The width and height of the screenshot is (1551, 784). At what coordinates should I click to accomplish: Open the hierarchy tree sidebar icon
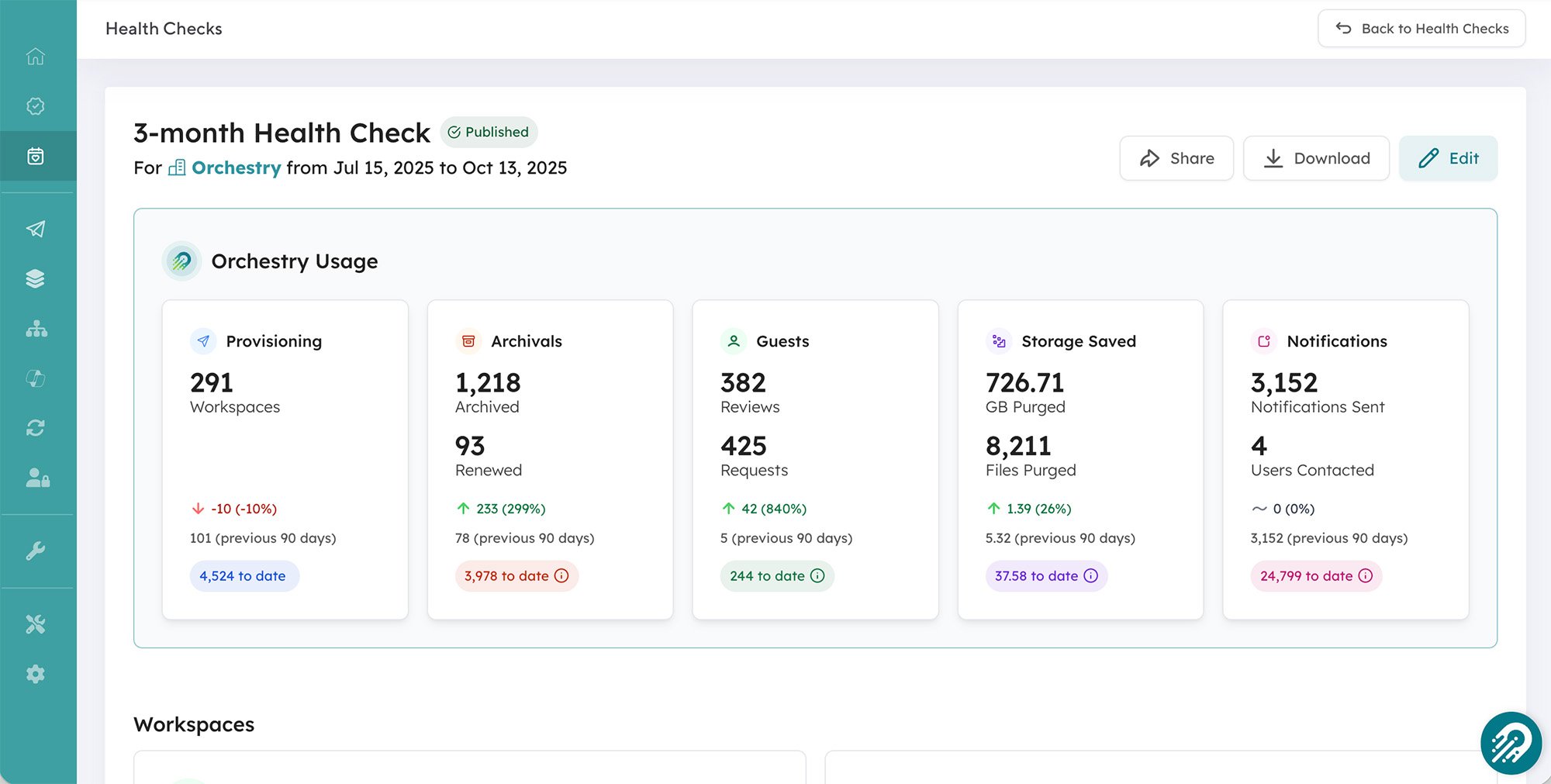pos(36,329)
